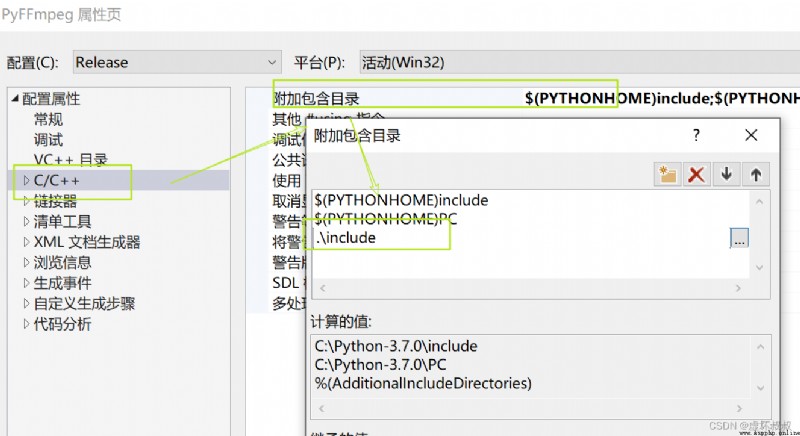Select the C/C++ tree item
Screen dimensions: 800x436
click(57, 181)
